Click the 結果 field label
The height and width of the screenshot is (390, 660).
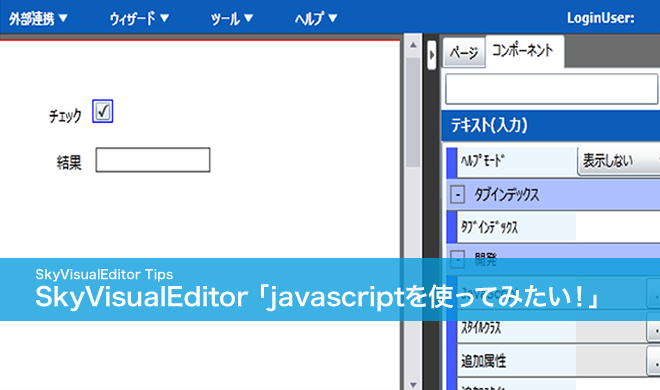[69, 162]
